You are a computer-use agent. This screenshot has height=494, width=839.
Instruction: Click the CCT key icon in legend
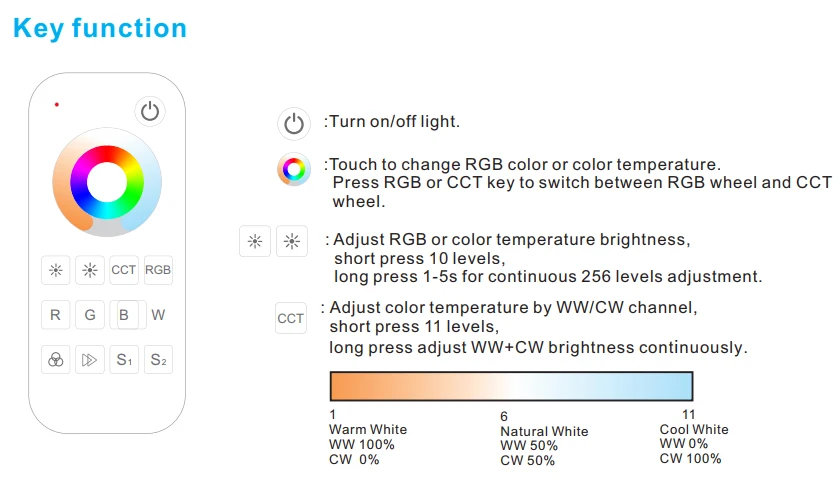pos(291,318)
